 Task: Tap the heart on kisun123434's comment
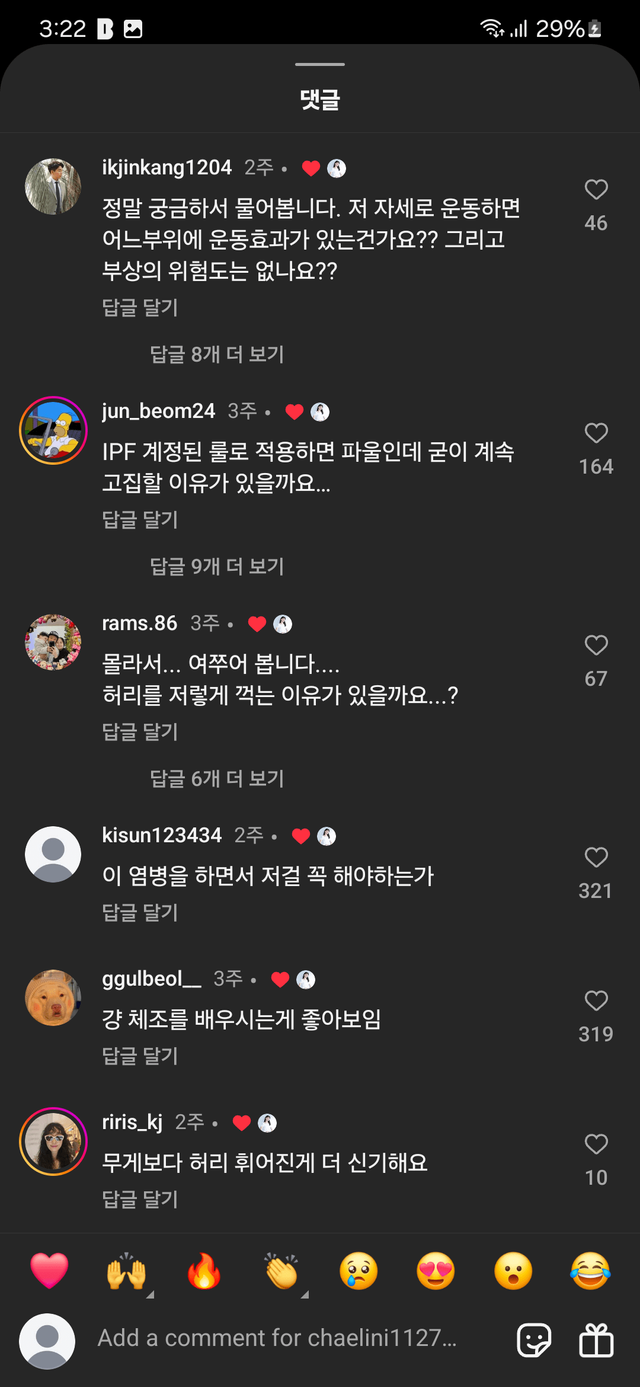point(596,857)
